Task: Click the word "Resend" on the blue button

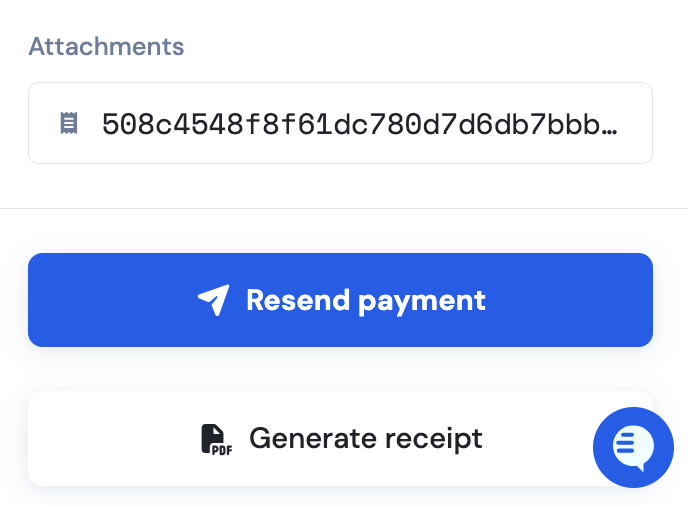Action: (298, 300)
